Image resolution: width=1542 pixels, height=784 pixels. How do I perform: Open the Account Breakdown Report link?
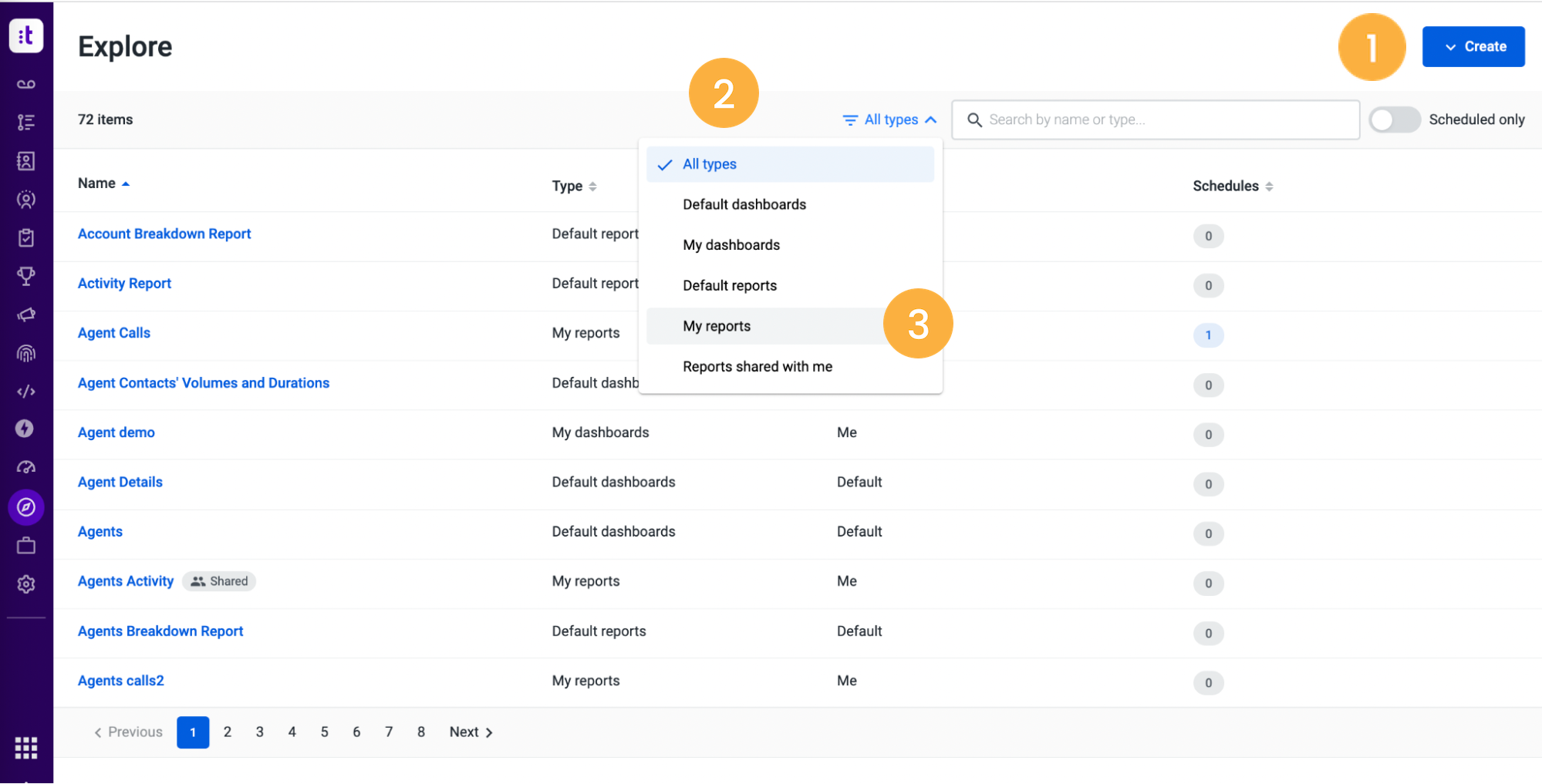point(164,234)
